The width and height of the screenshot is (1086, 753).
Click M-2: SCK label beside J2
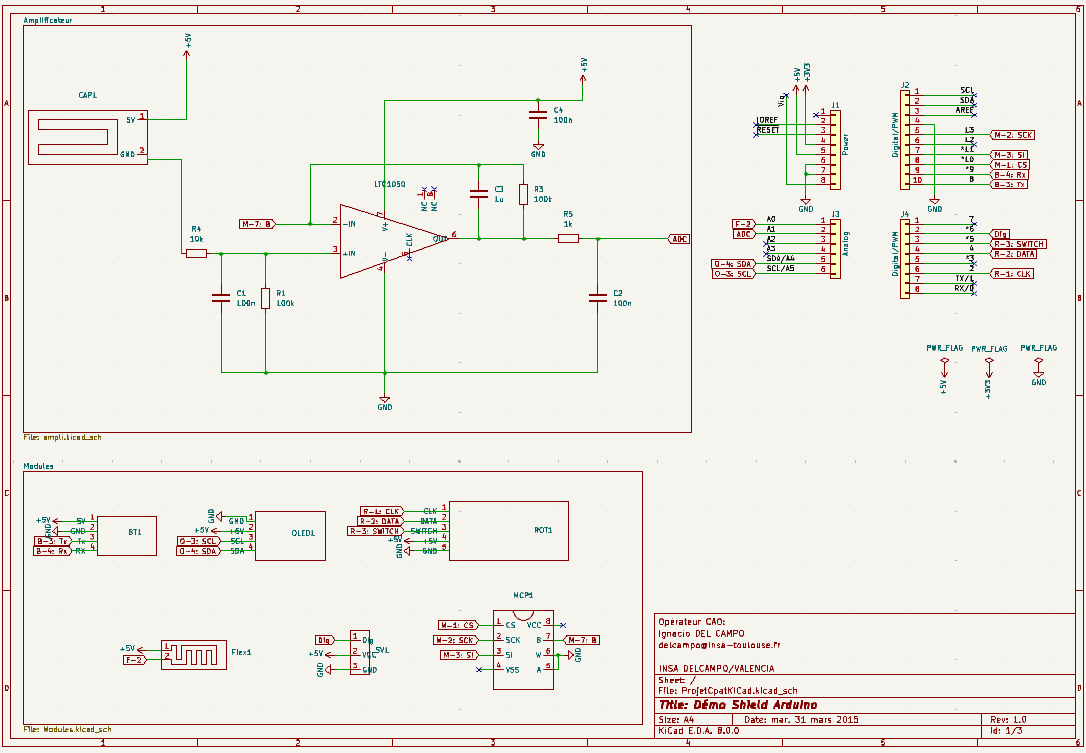point(1013,135)
